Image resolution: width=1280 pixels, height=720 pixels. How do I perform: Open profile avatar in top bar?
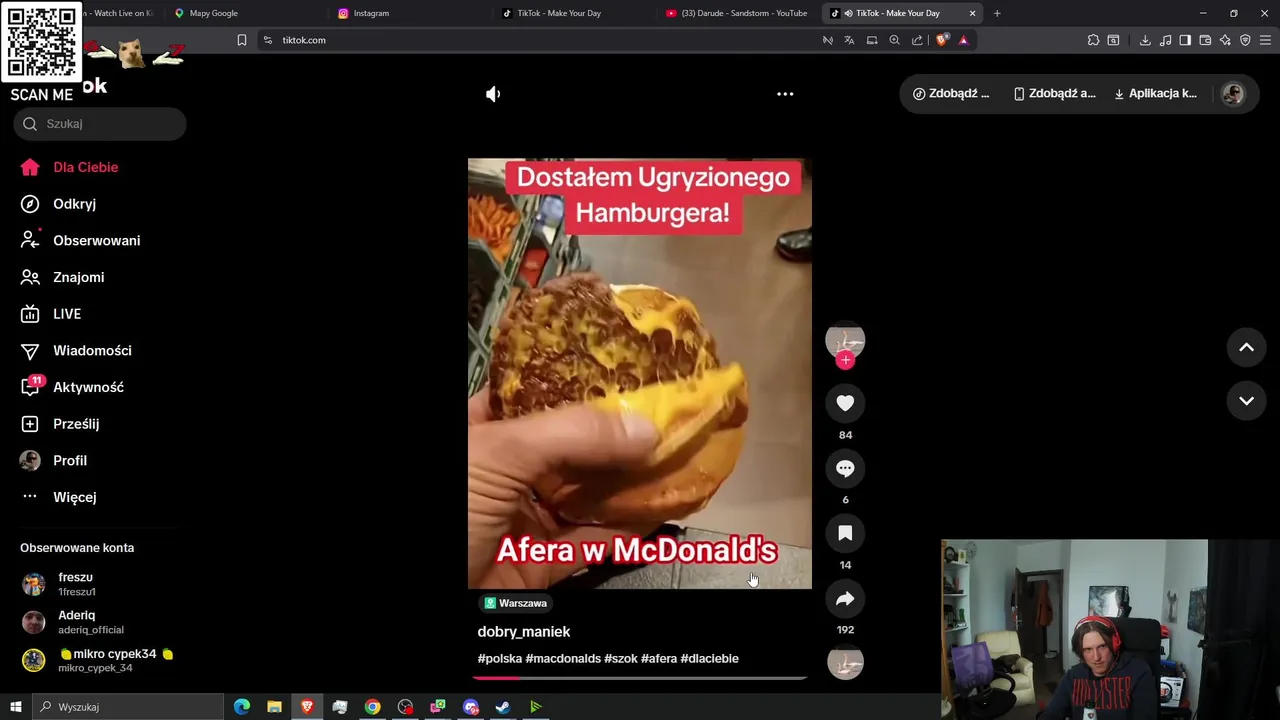1233,94
